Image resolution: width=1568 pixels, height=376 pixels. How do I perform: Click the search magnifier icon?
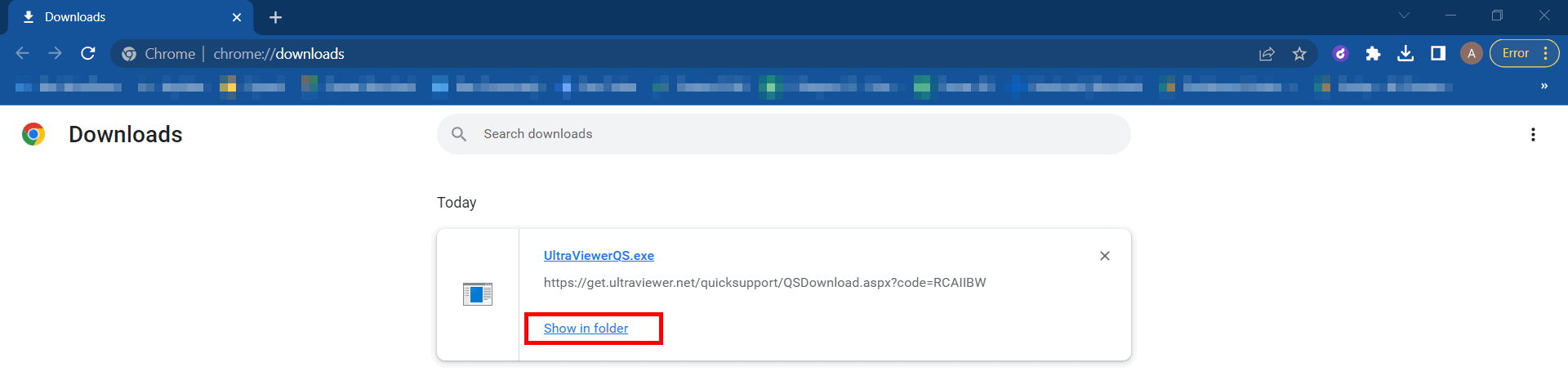[x=459, y=134]
